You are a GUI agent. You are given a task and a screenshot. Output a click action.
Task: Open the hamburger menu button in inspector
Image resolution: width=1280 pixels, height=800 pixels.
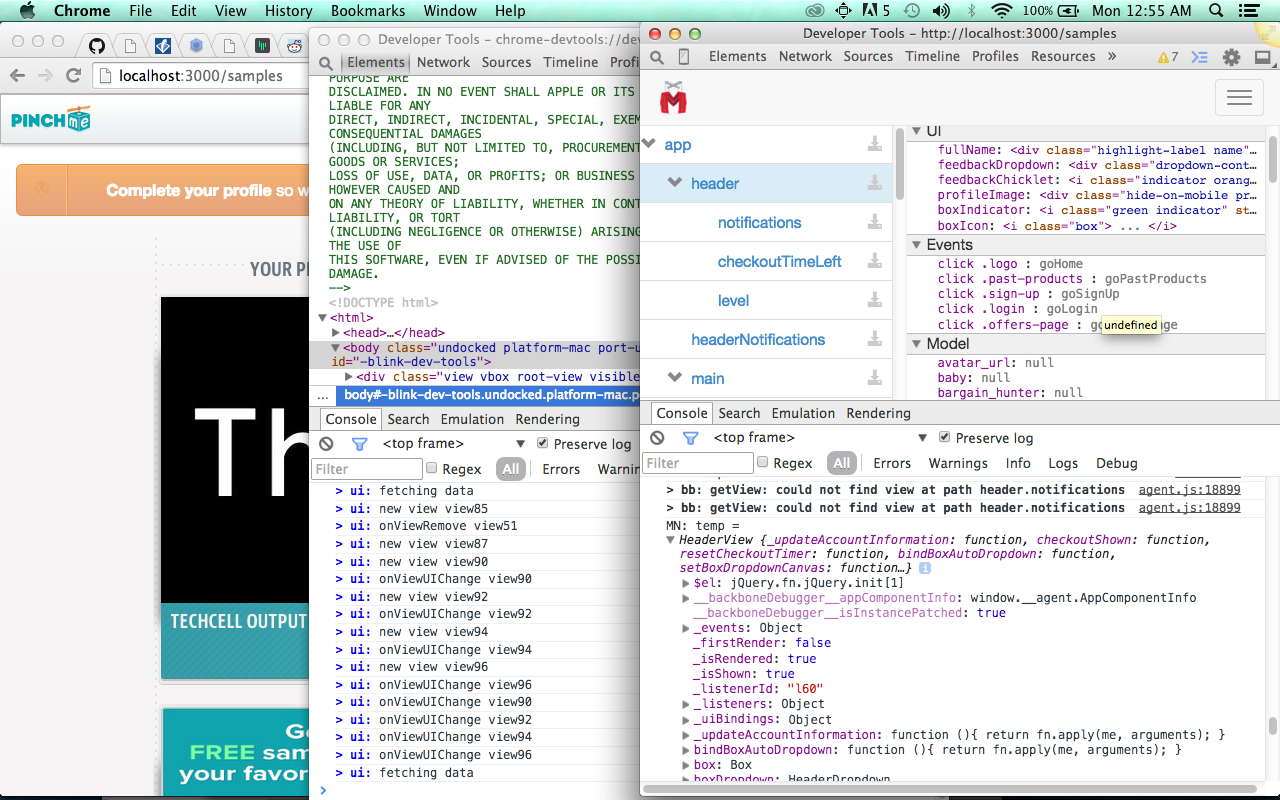click(x=1239, y=97)
